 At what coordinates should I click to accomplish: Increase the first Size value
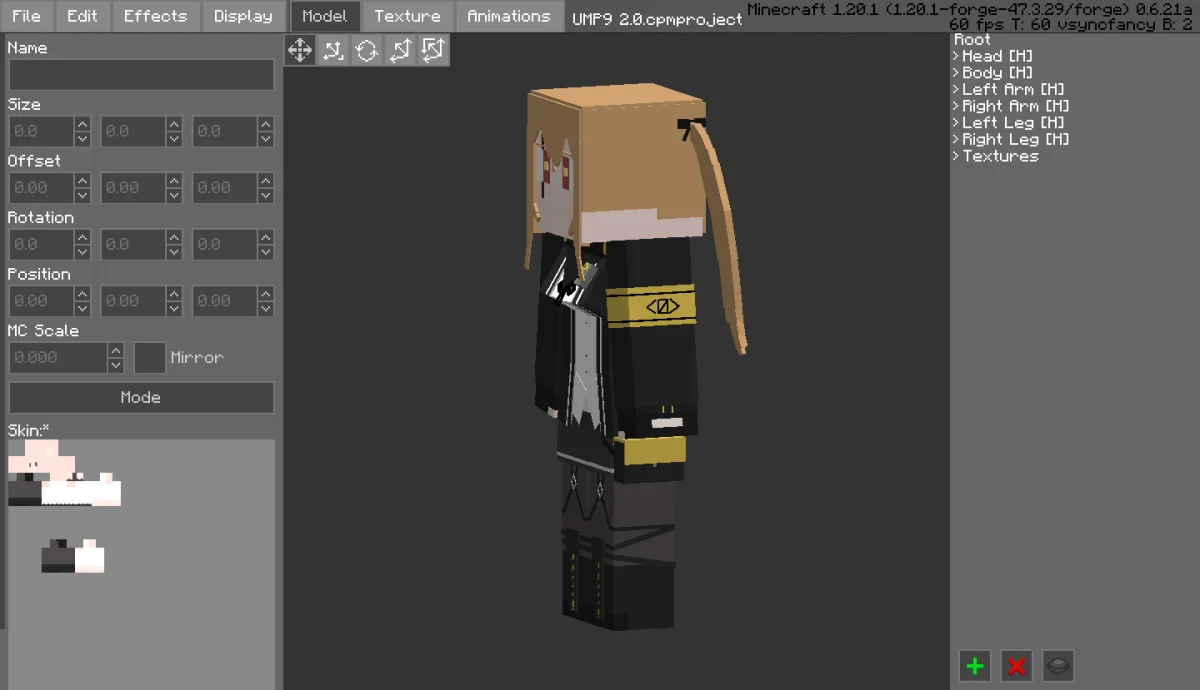83,124
